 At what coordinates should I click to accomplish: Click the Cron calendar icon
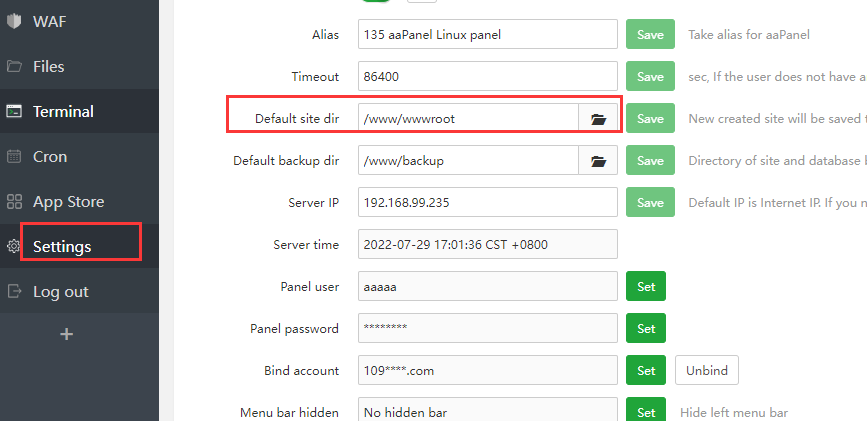[14, 156]
